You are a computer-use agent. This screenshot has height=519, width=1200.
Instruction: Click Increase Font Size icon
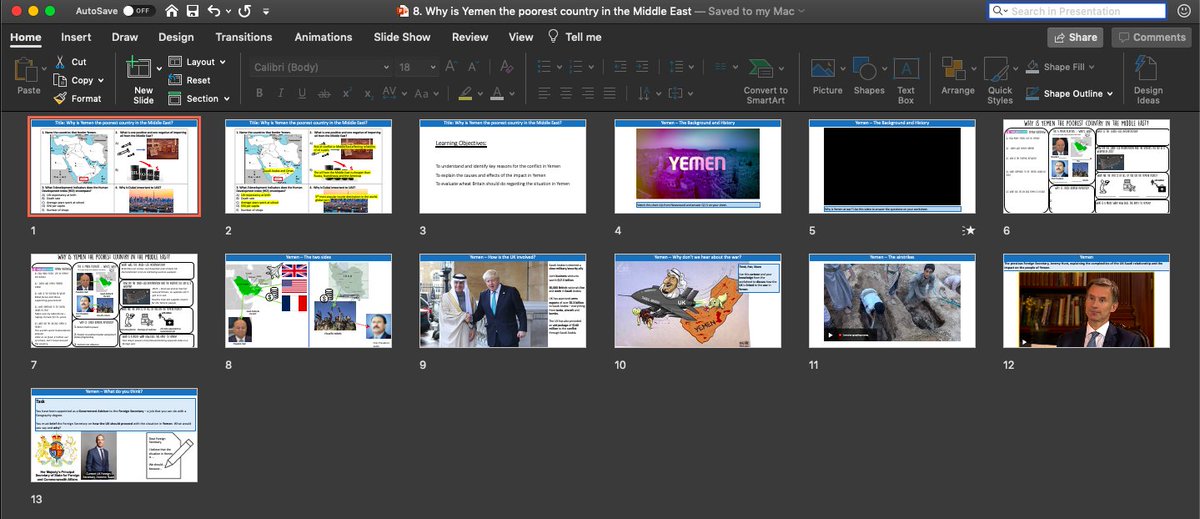(x=449, y=67)
